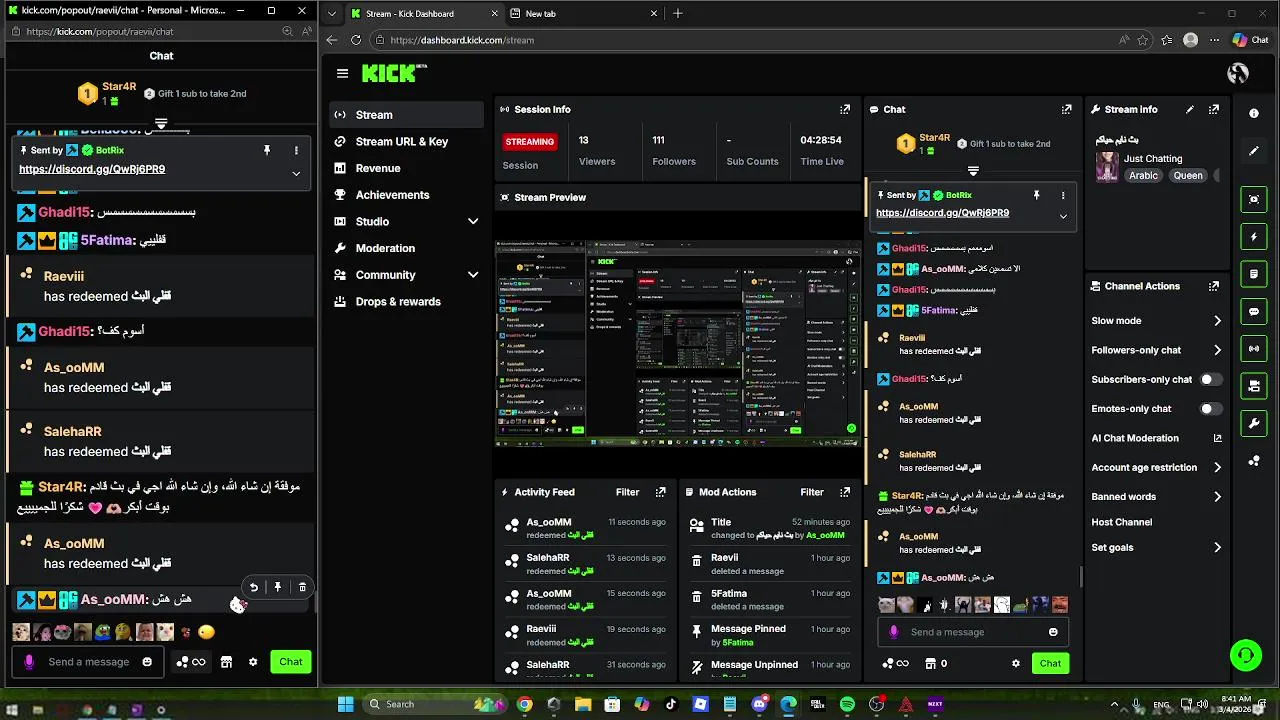The height and width of the screenshot is (720, 1280).
Task: Open the profile avatar in the dashboard header
Action: [1238, 73]
